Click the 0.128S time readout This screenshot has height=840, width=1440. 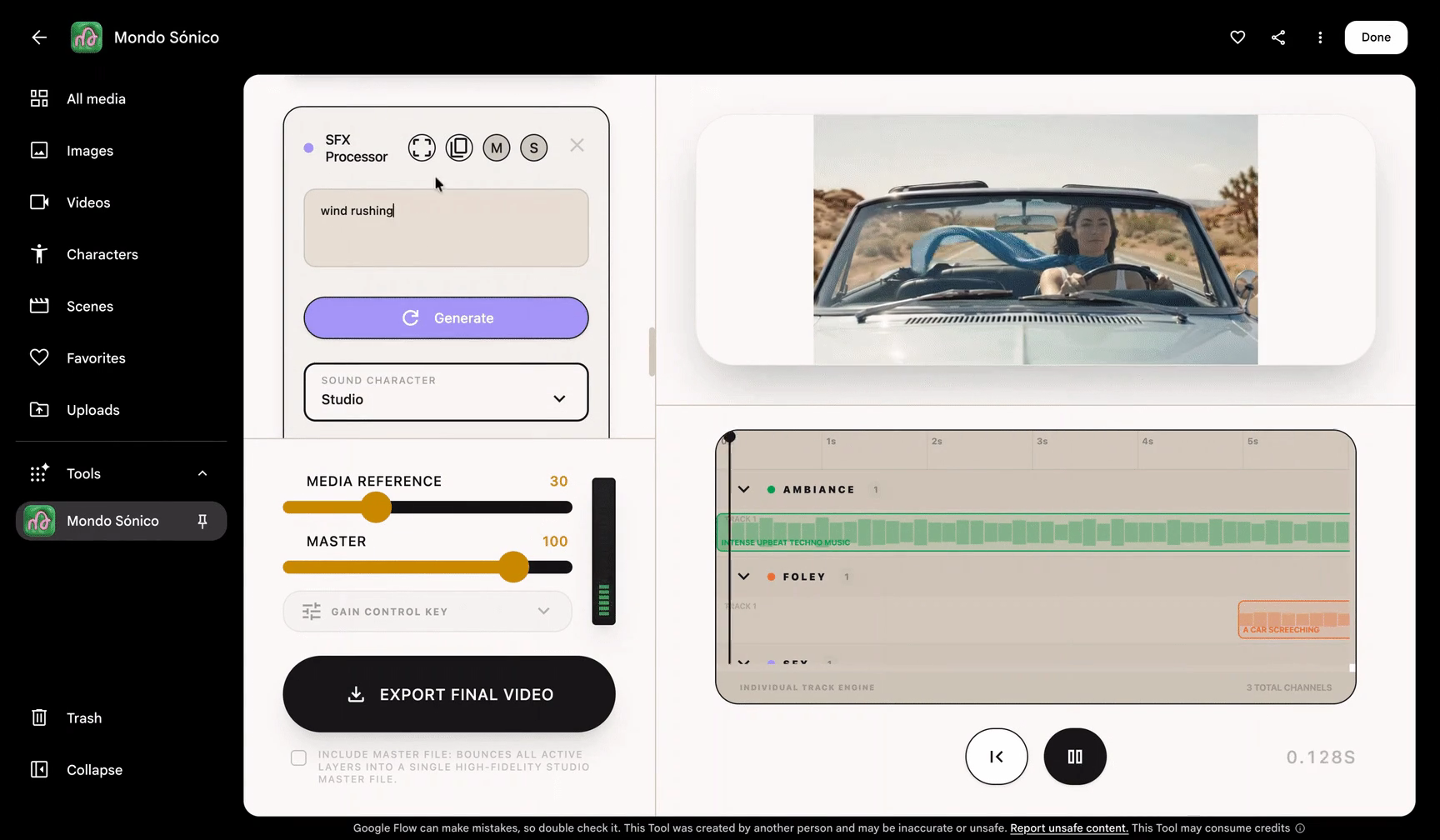(1321, 757)
